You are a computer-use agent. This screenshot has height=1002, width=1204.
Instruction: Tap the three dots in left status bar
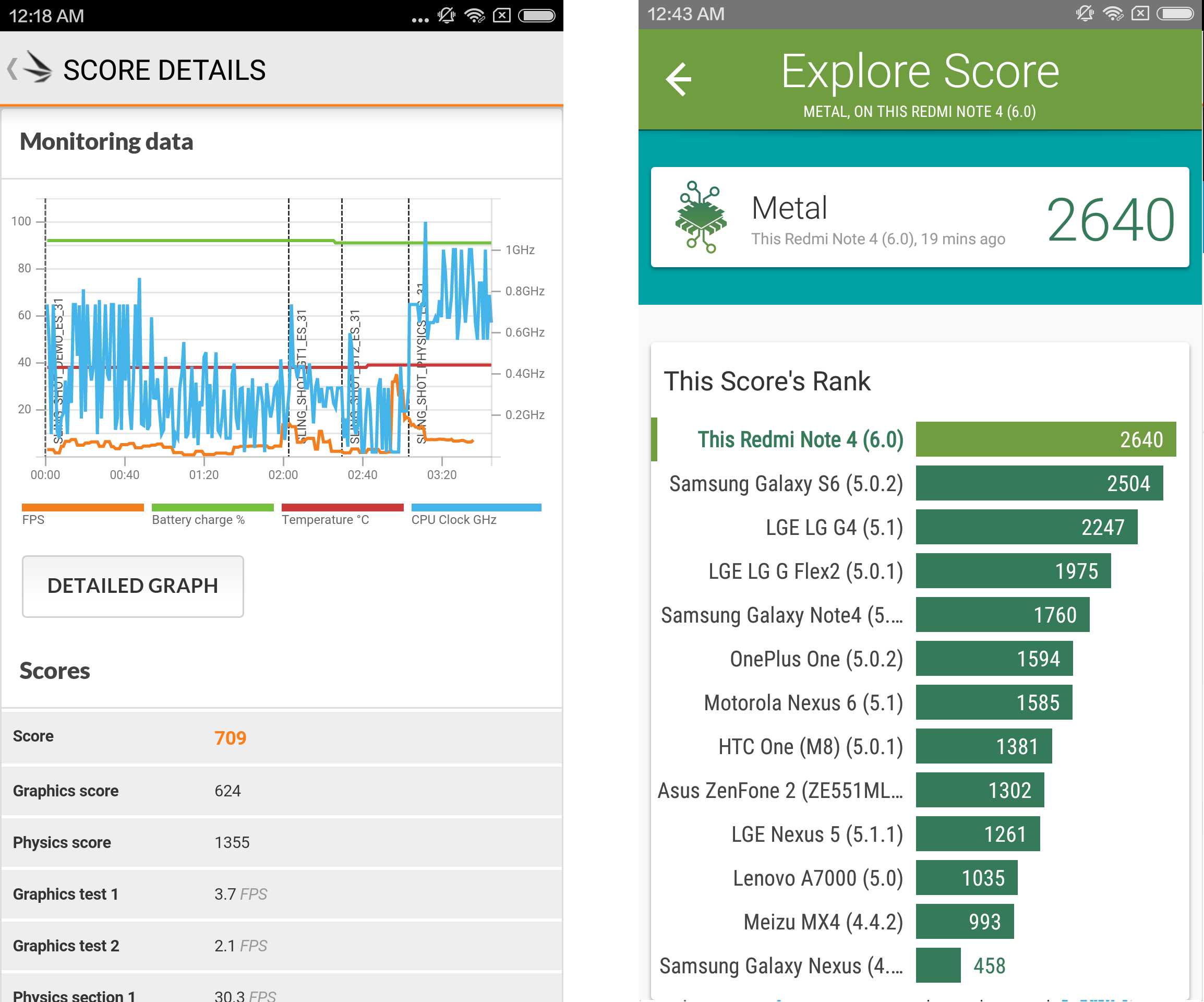420,20
